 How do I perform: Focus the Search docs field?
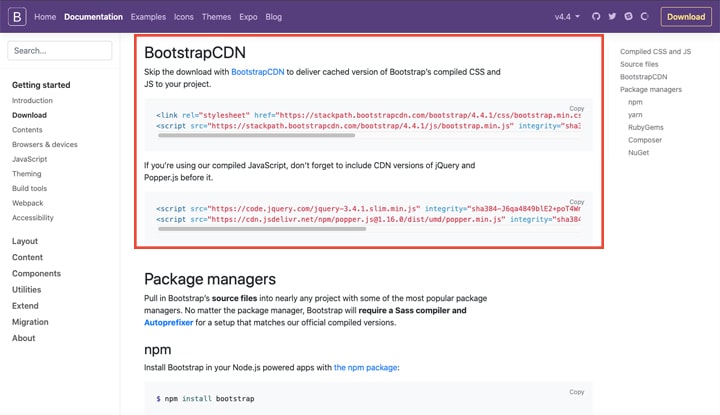[60, 50]
